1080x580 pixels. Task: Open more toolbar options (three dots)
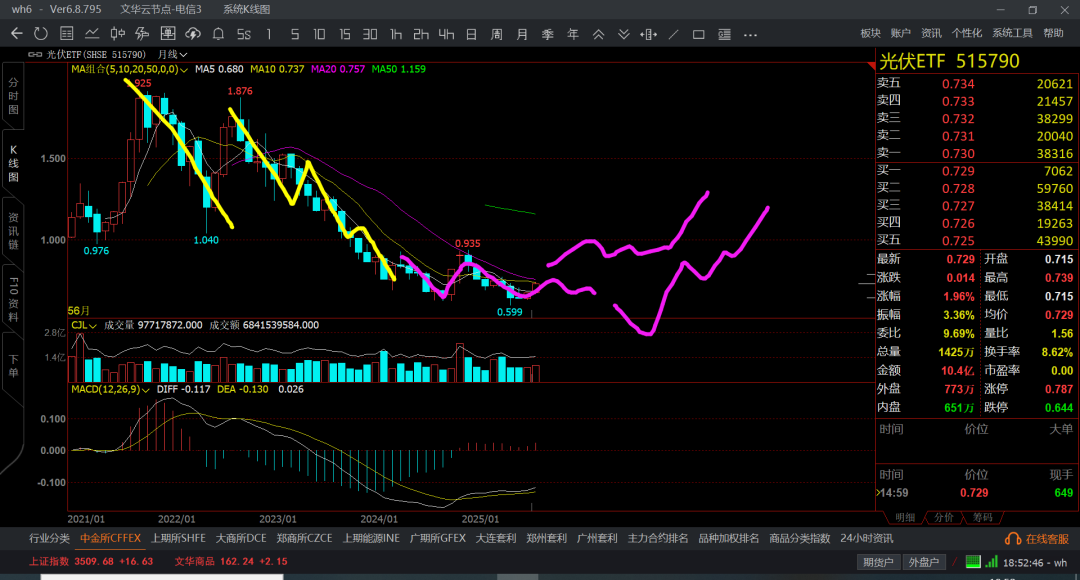pos(750,34)
